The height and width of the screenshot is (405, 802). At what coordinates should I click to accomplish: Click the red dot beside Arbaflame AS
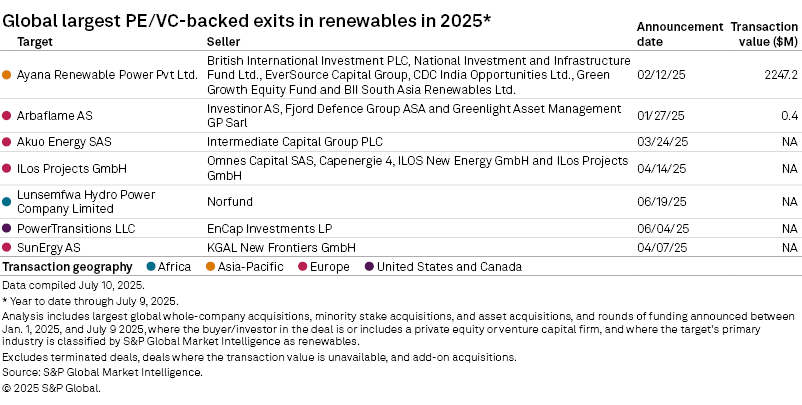coord(8,116)
